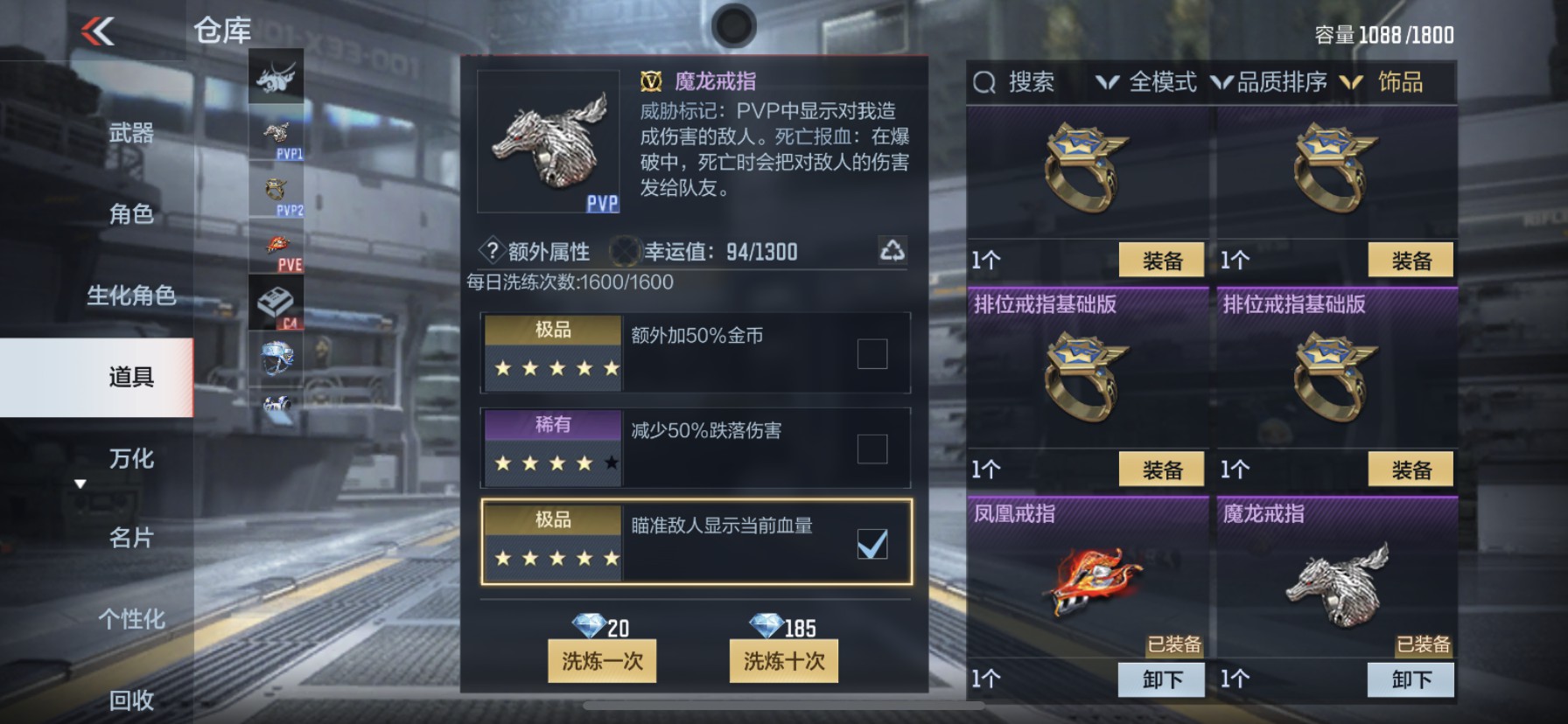This screenshot has width=1568, height=724.
Task: Click the 洗炼十次 button
Action: (784, 660)
